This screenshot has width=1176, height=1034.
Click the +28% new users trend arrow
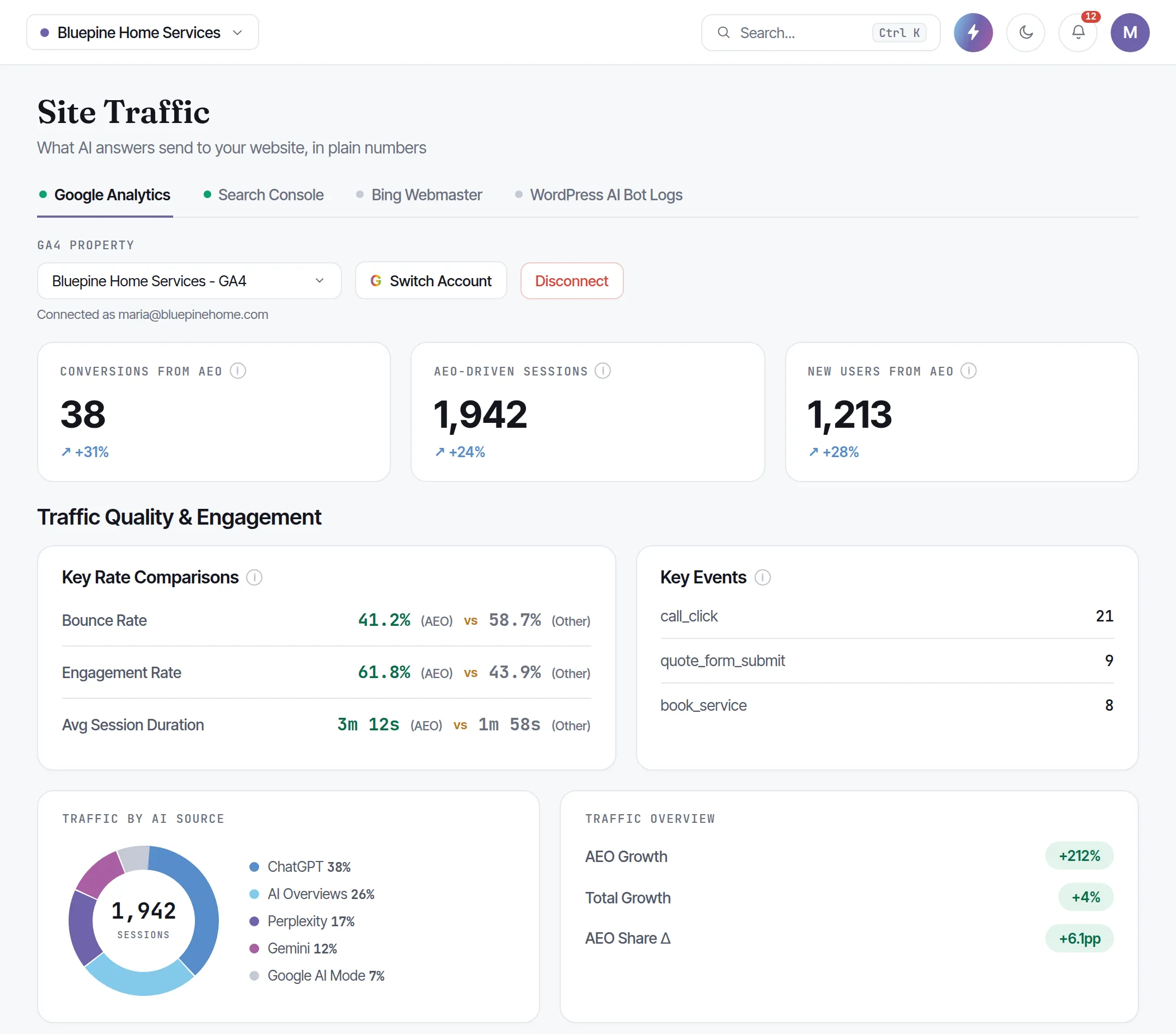click(813, 452)
